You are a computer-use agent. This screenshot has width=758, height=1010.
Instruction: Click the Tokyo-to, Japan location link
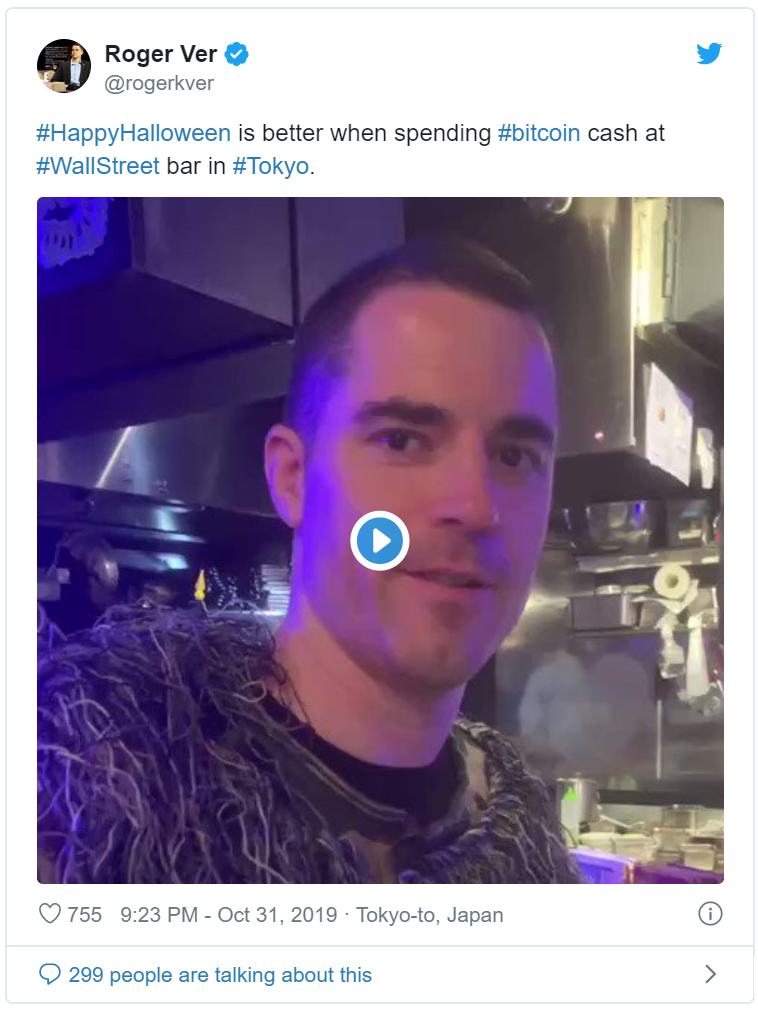430,915
